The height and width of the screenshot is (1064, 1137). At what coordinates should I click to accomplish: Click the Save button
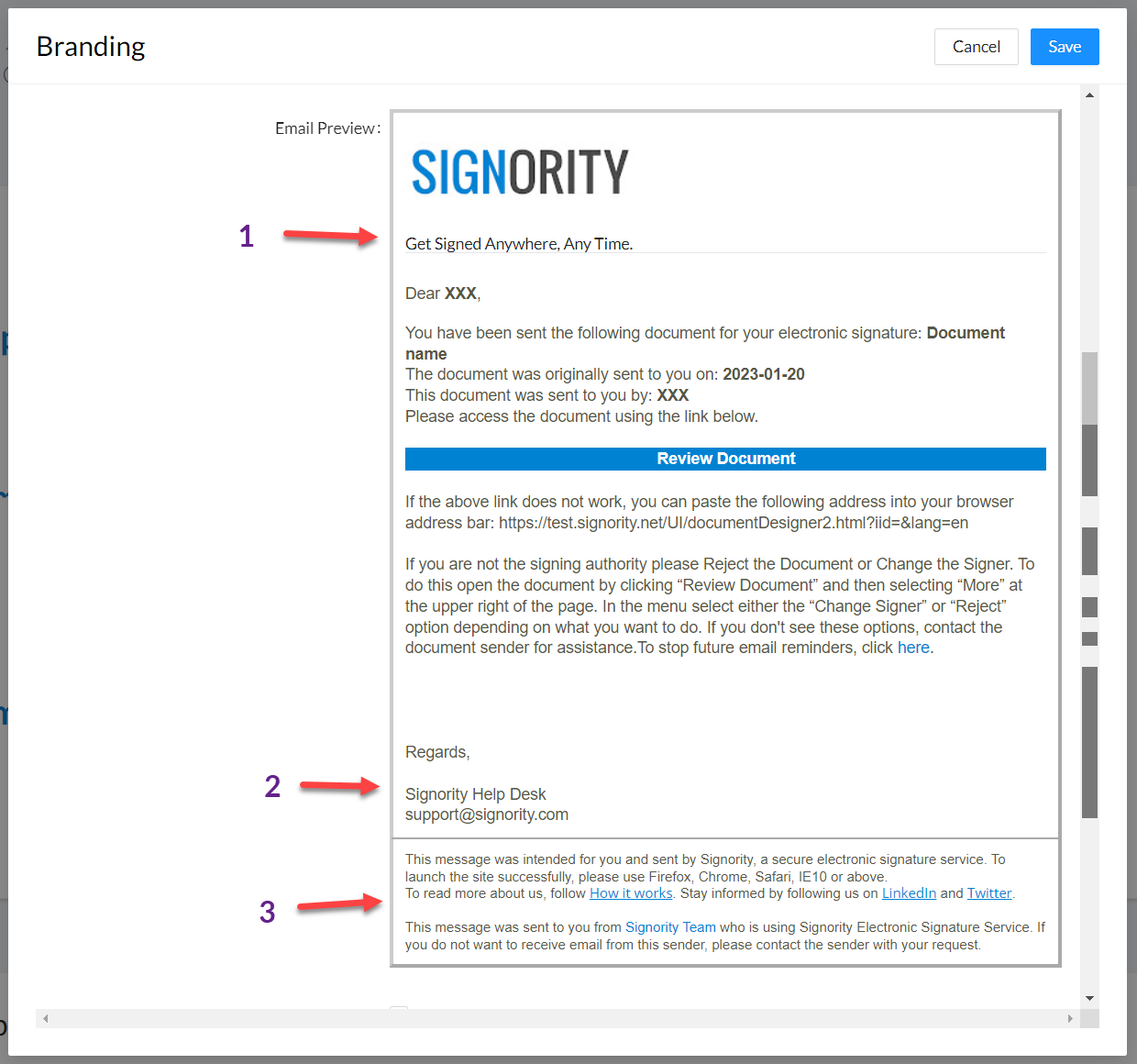tap(1065, 47)
